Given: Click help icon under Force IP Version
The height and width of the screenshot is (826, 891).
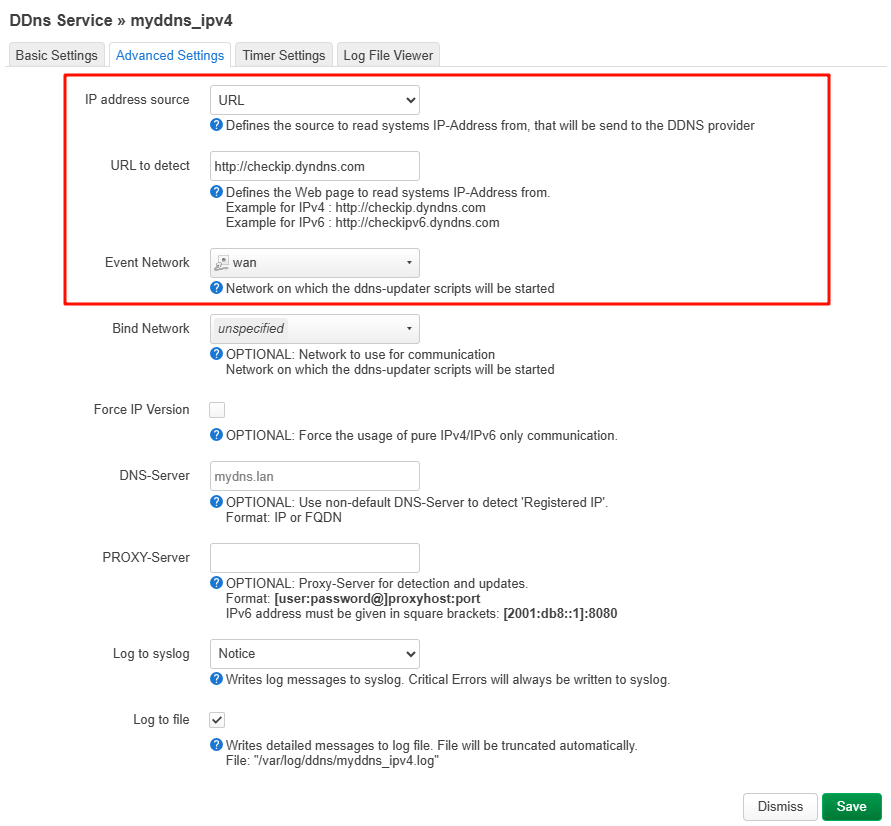Looking at the screenshot, I should (x=216, y=435).
